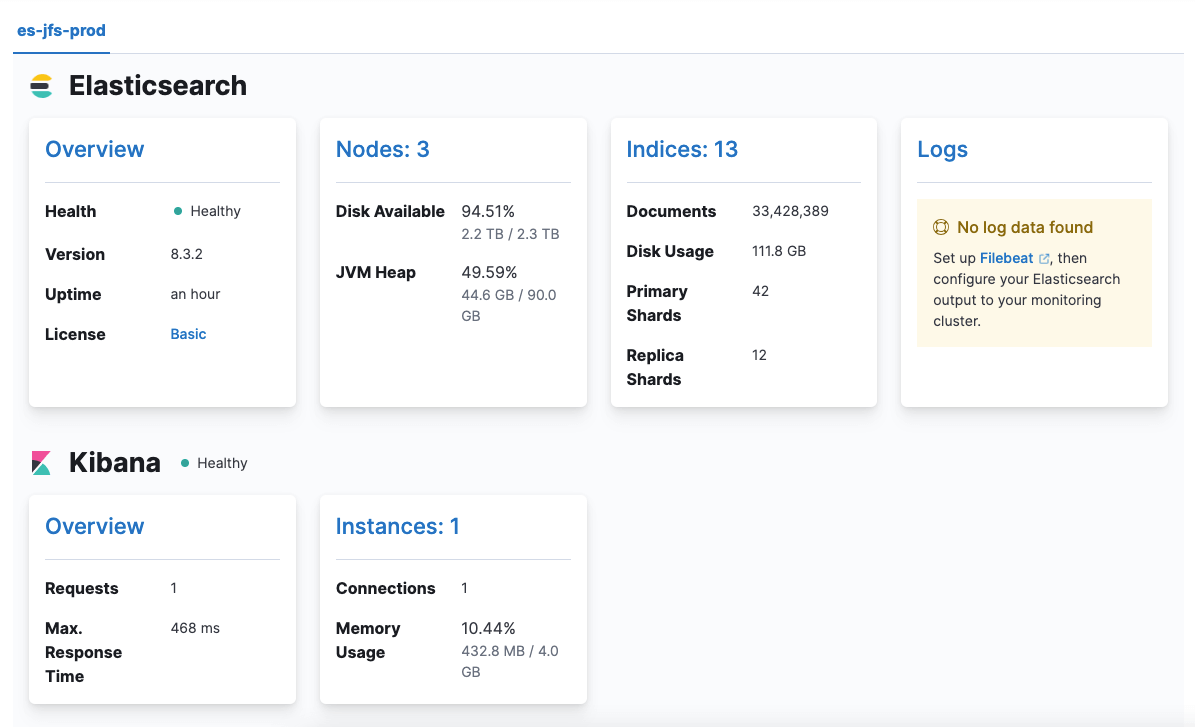Follow the Filebeat setup link
Viewport: 1195px width, 727px height.
pos(1007,258)
